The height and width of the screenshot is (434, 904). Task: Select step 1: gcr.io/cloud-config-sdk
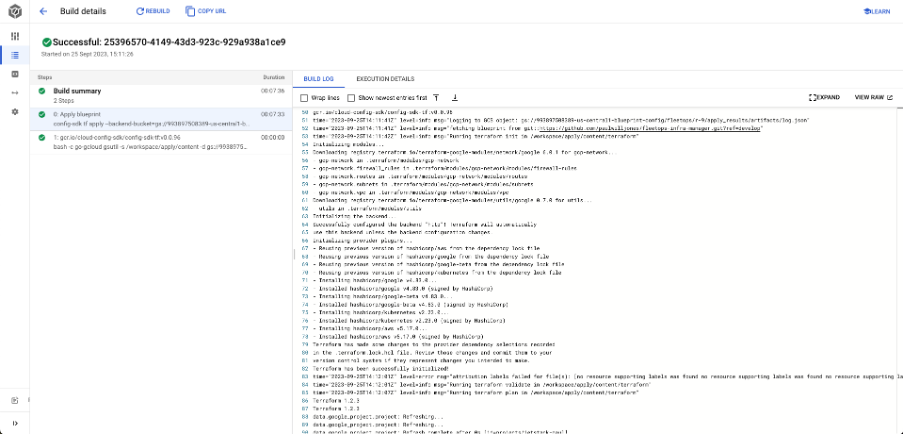point(161,142)
